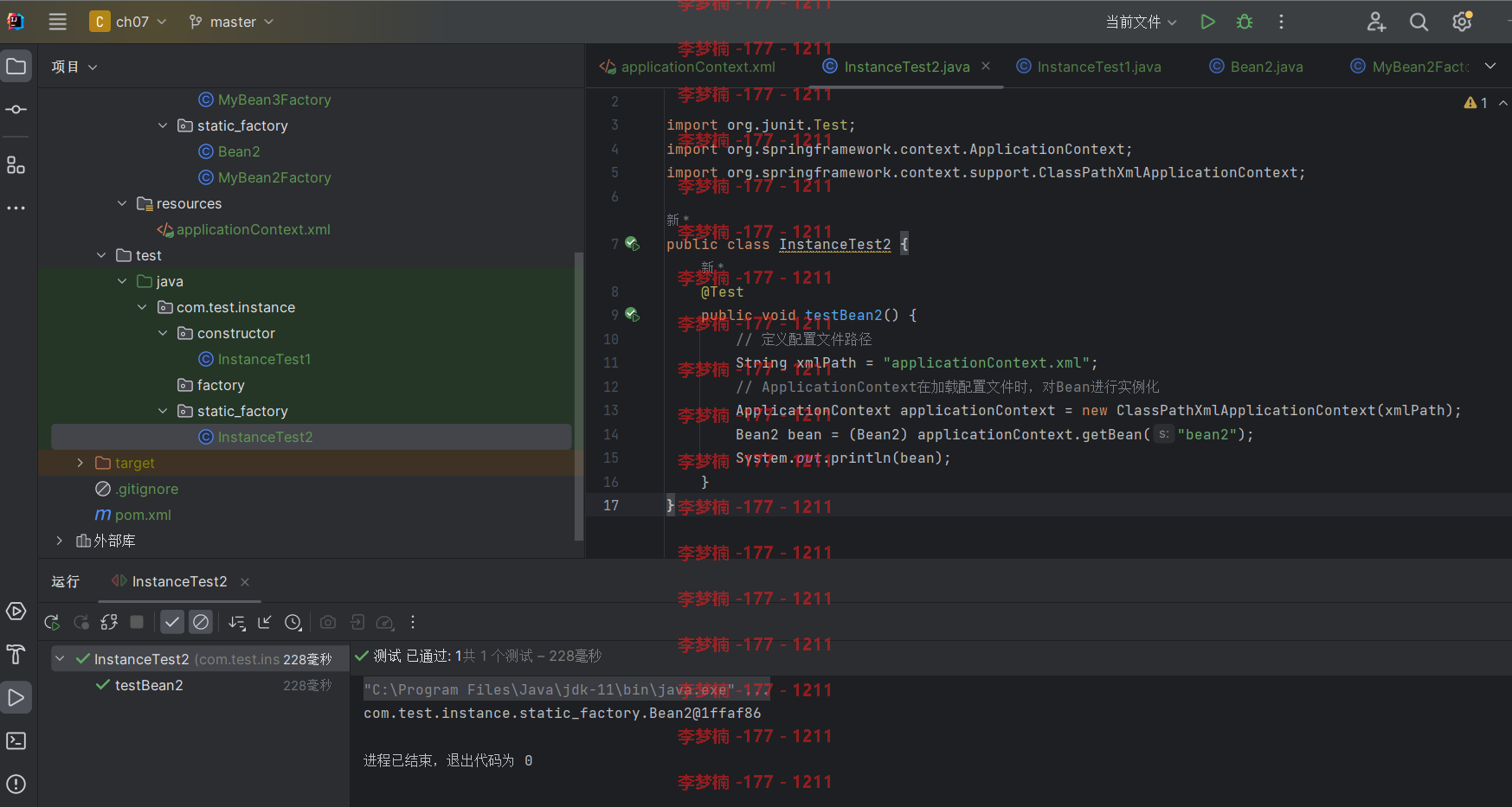Stop the running process
This screenshot has height=807, width=1512.
(x=137, y=622)
